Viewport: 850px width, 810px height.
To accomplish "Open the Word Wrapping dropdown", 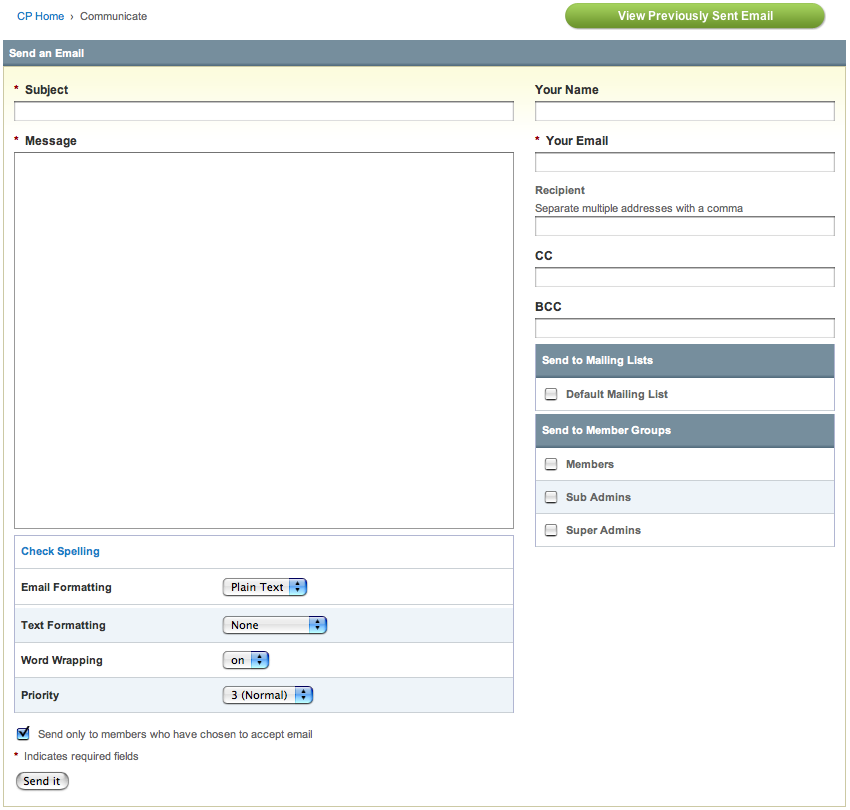I will (x=246, y=660).
